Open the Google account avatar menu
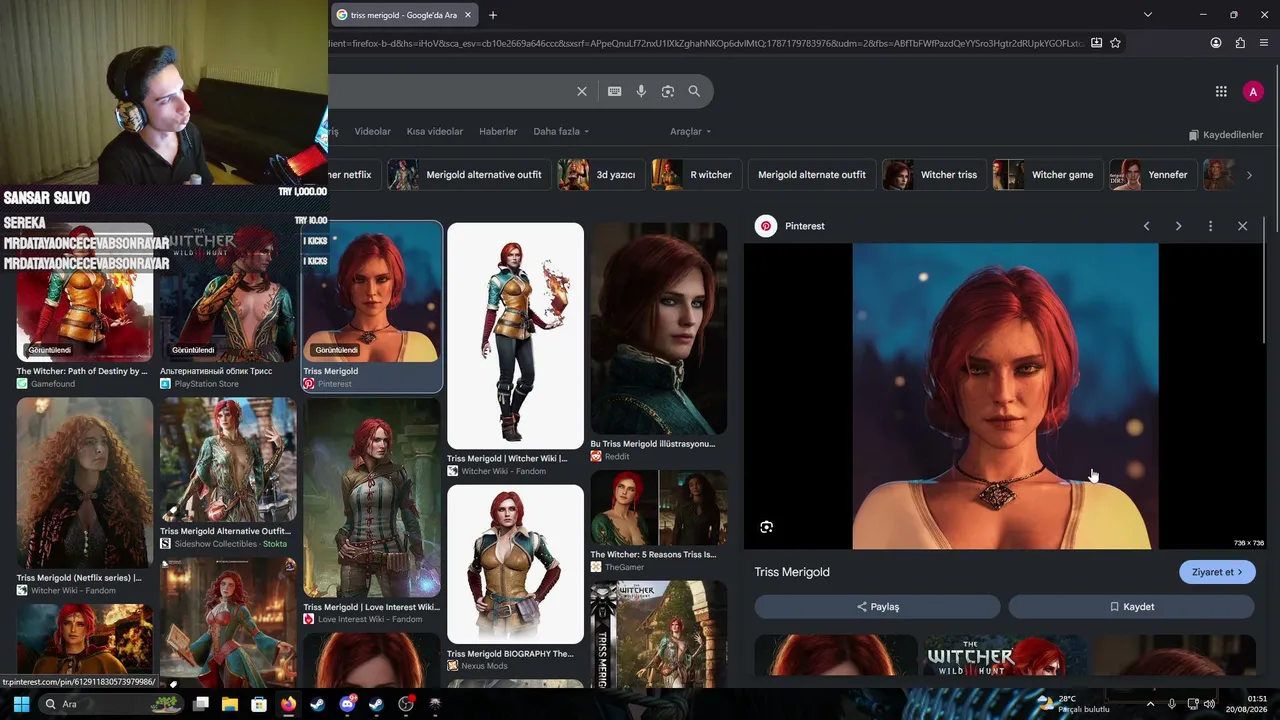The image size is (1280, 720). (x=1253, y=91)
